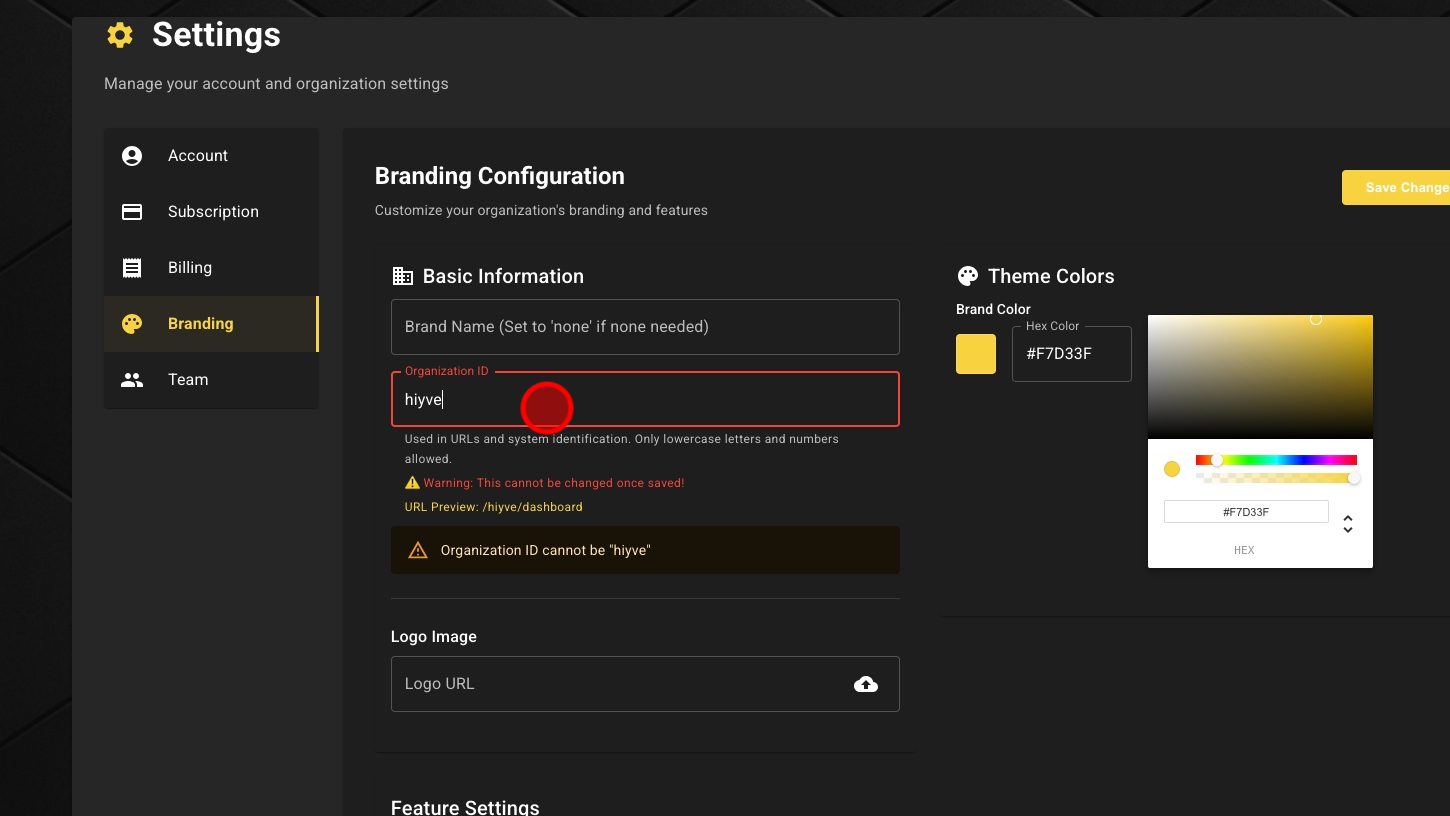Click the Account person icon
This screenshot has width=1450, height=816.
pos(132,156)
